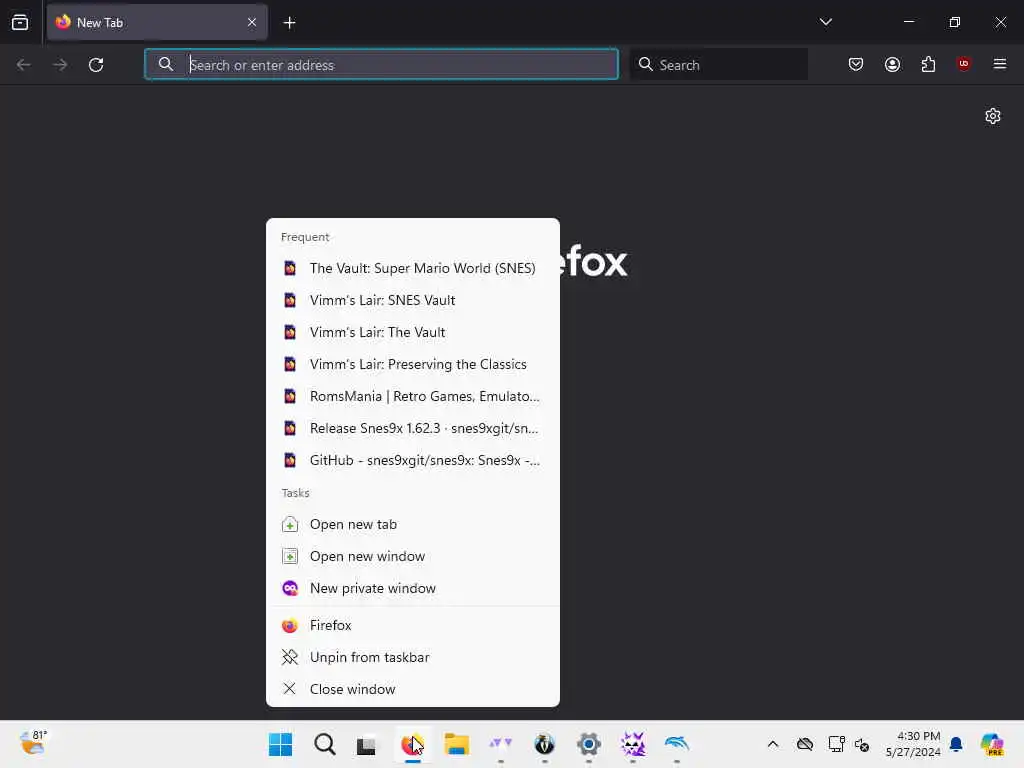Viewport: 1024px width, 768px height.
Task: Open the muted volume tray icon
Action: (862, 744)
